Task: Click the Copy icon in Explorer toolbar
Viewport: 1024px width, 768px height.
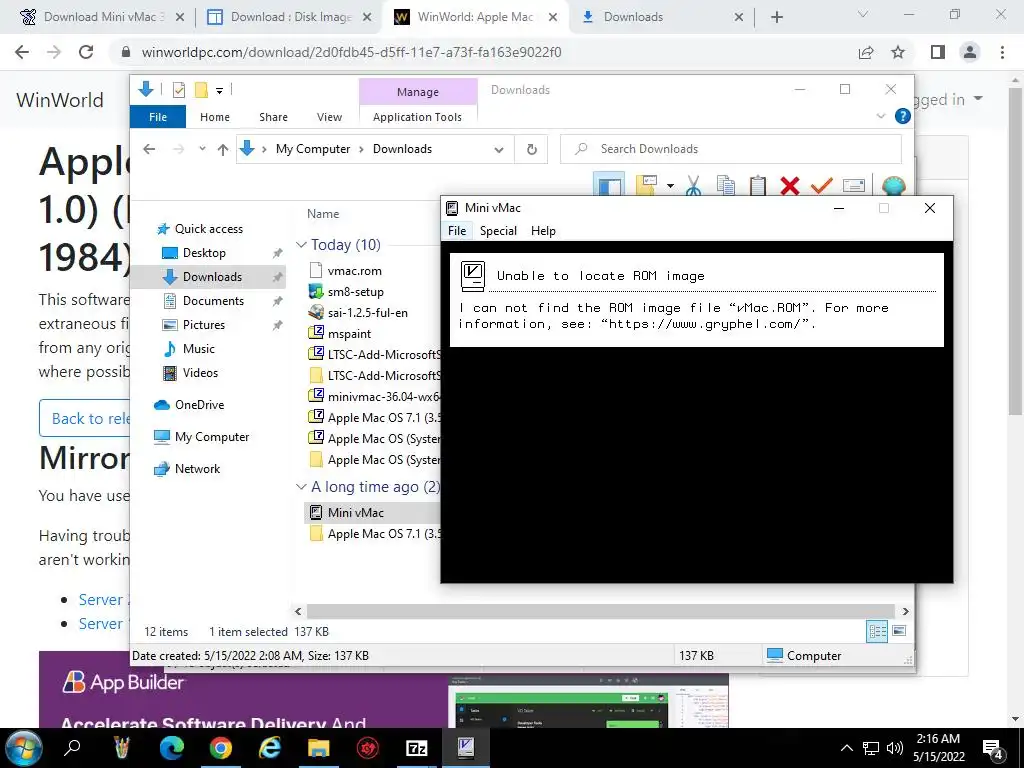Action: point(726,185)
